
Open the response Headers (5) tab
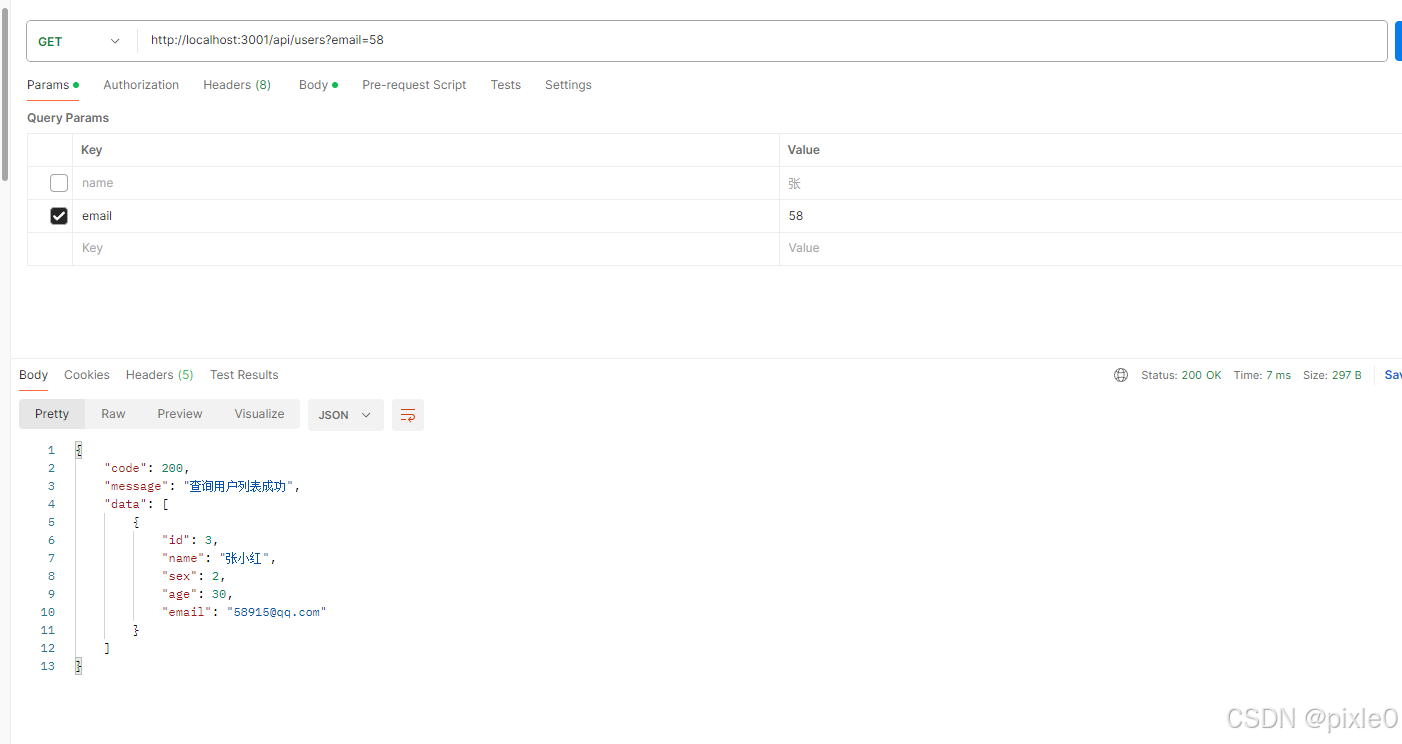(x=160, y=375)
